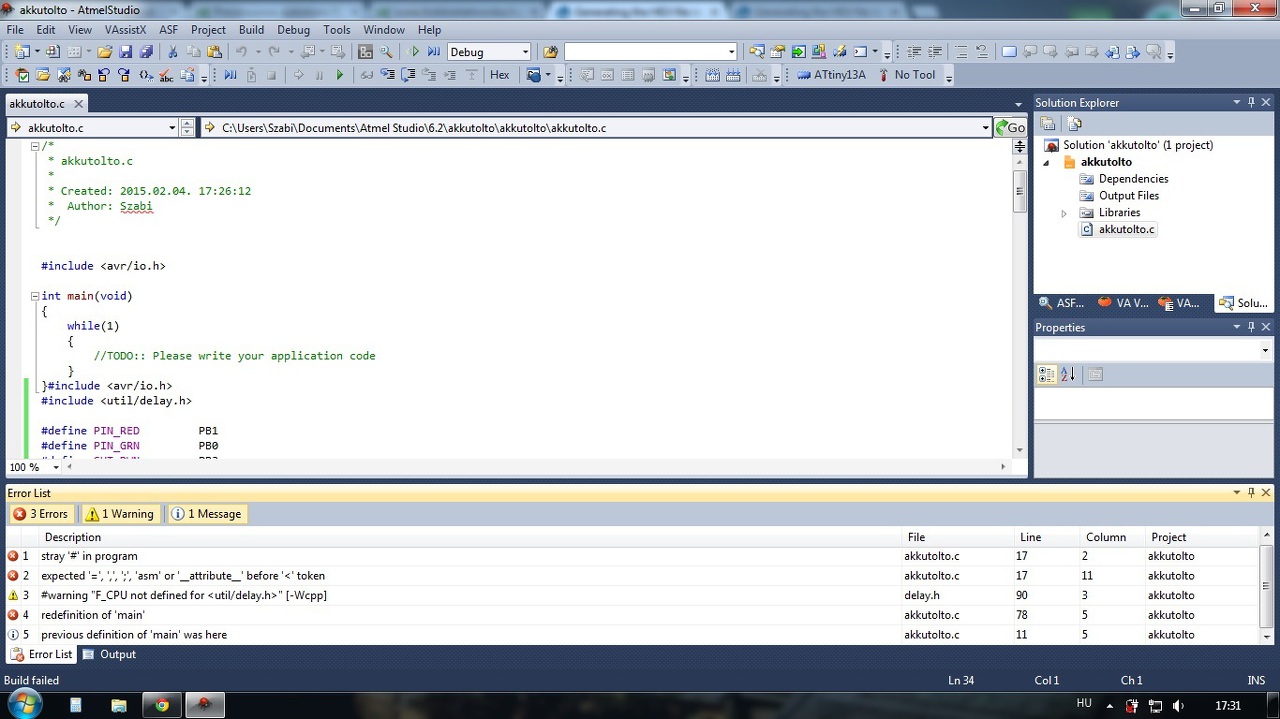Collapse the akkutolto project node
1280x719 pixels.
coord(1047,162)
